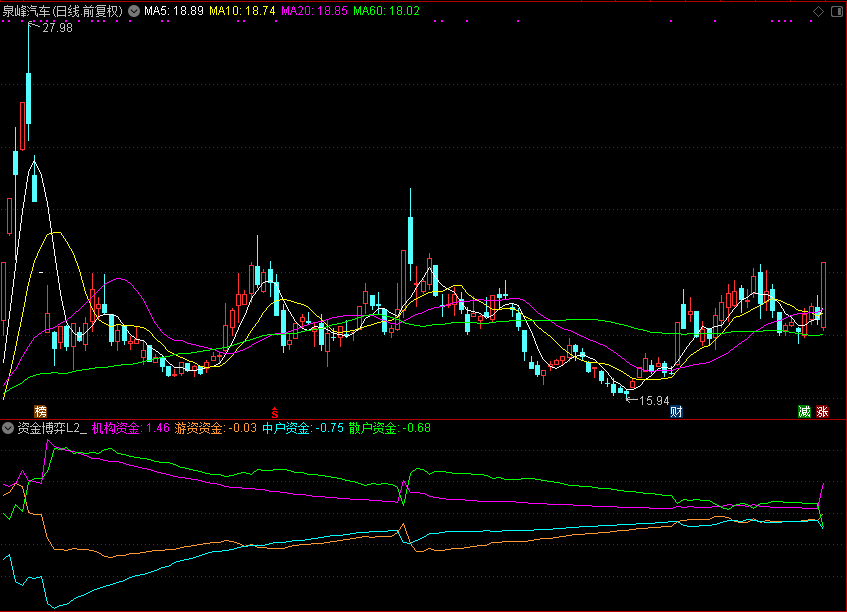This screenshot has height=612, width=847.
Task: Click the MA20: 18.85 label
Action: click(314, 11)
